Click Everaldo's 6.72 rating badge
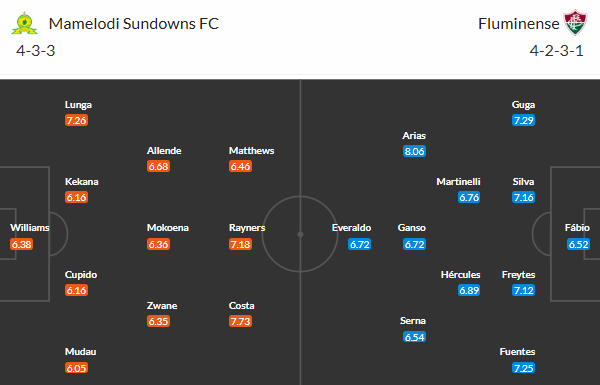600x385 pixels. (x=360, y=244)
